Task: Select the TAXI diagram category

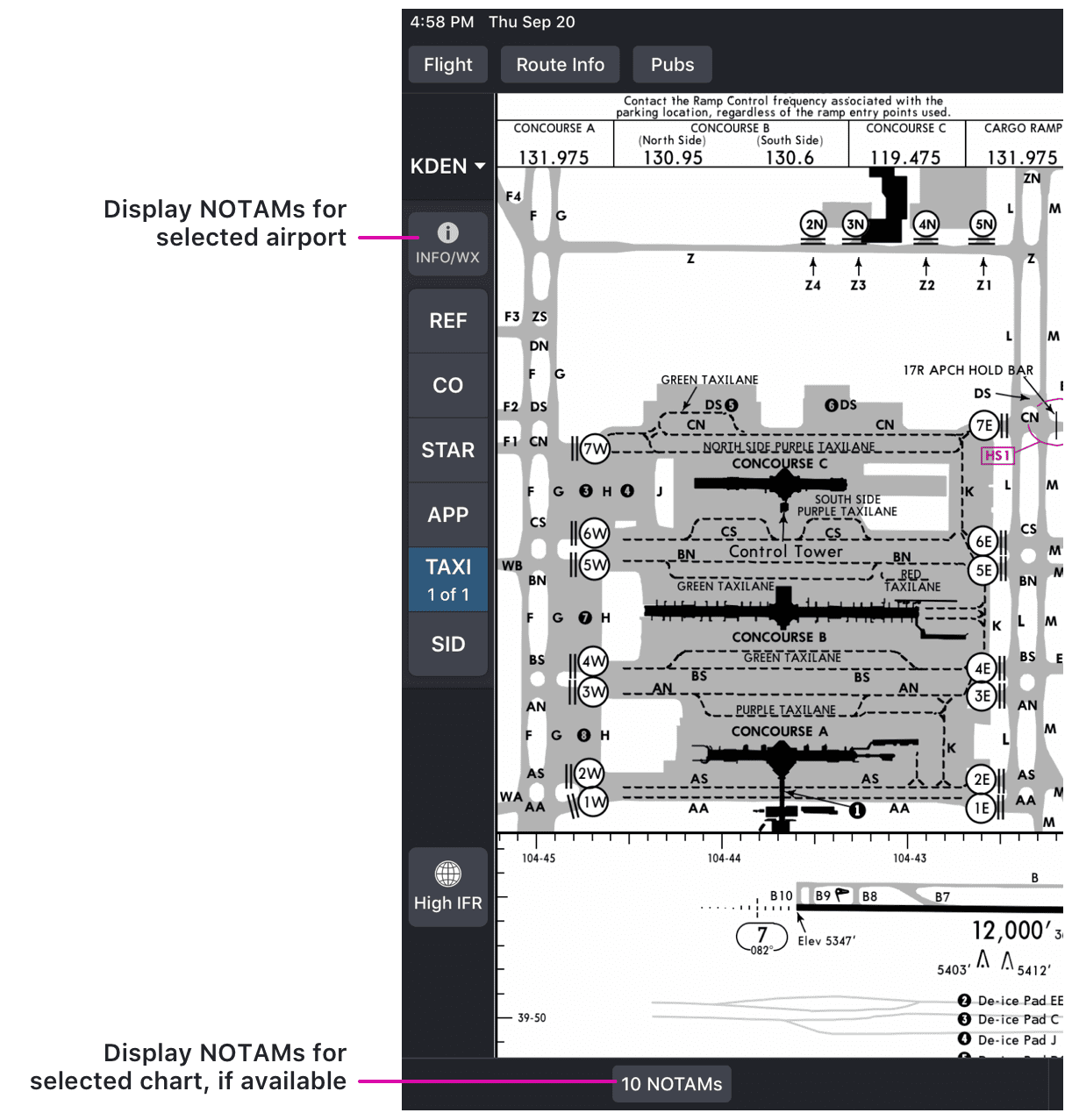Action: point(447,567)
